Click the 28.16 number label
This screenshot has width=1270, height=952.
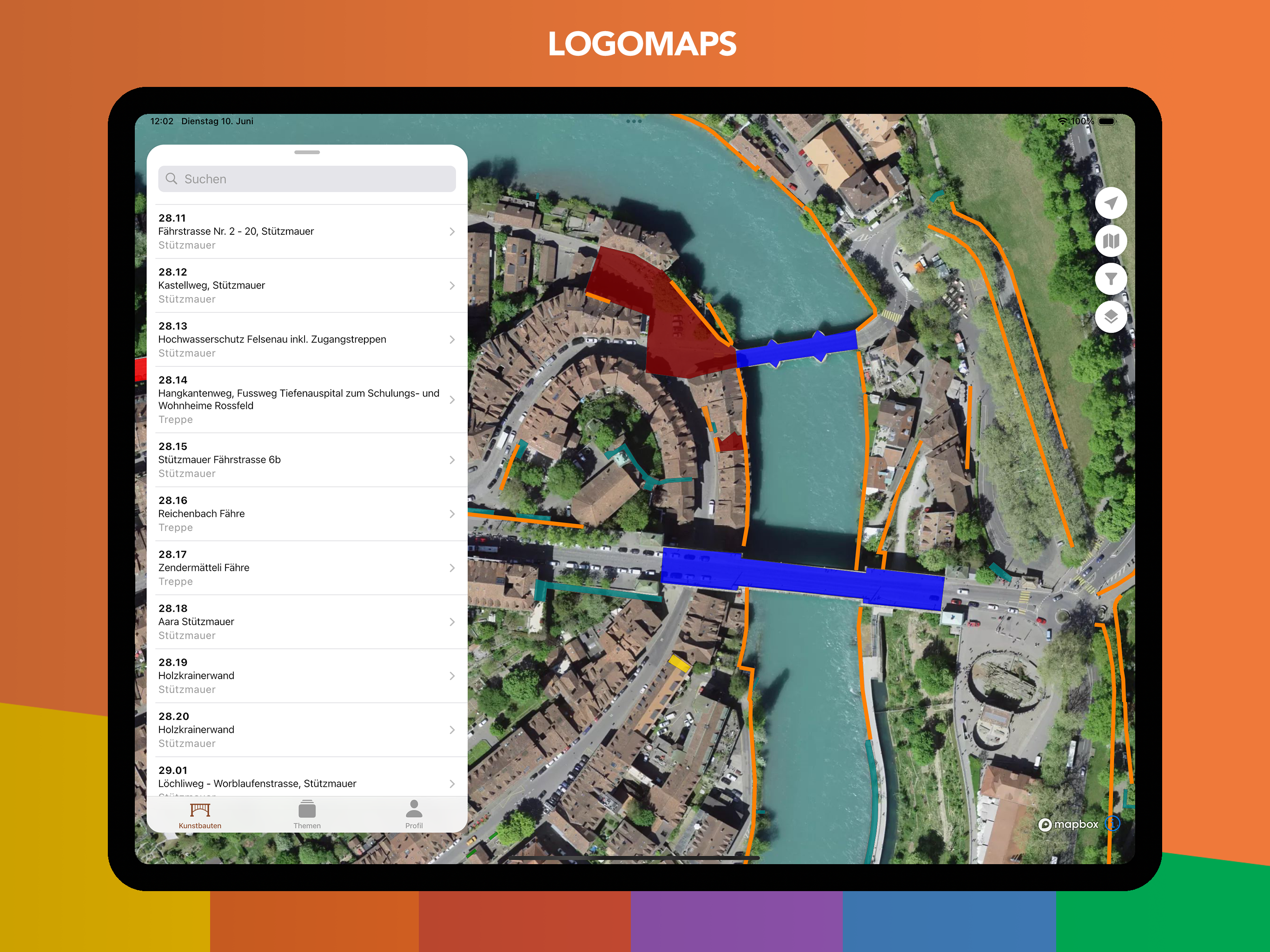click(x=173, y=500)
